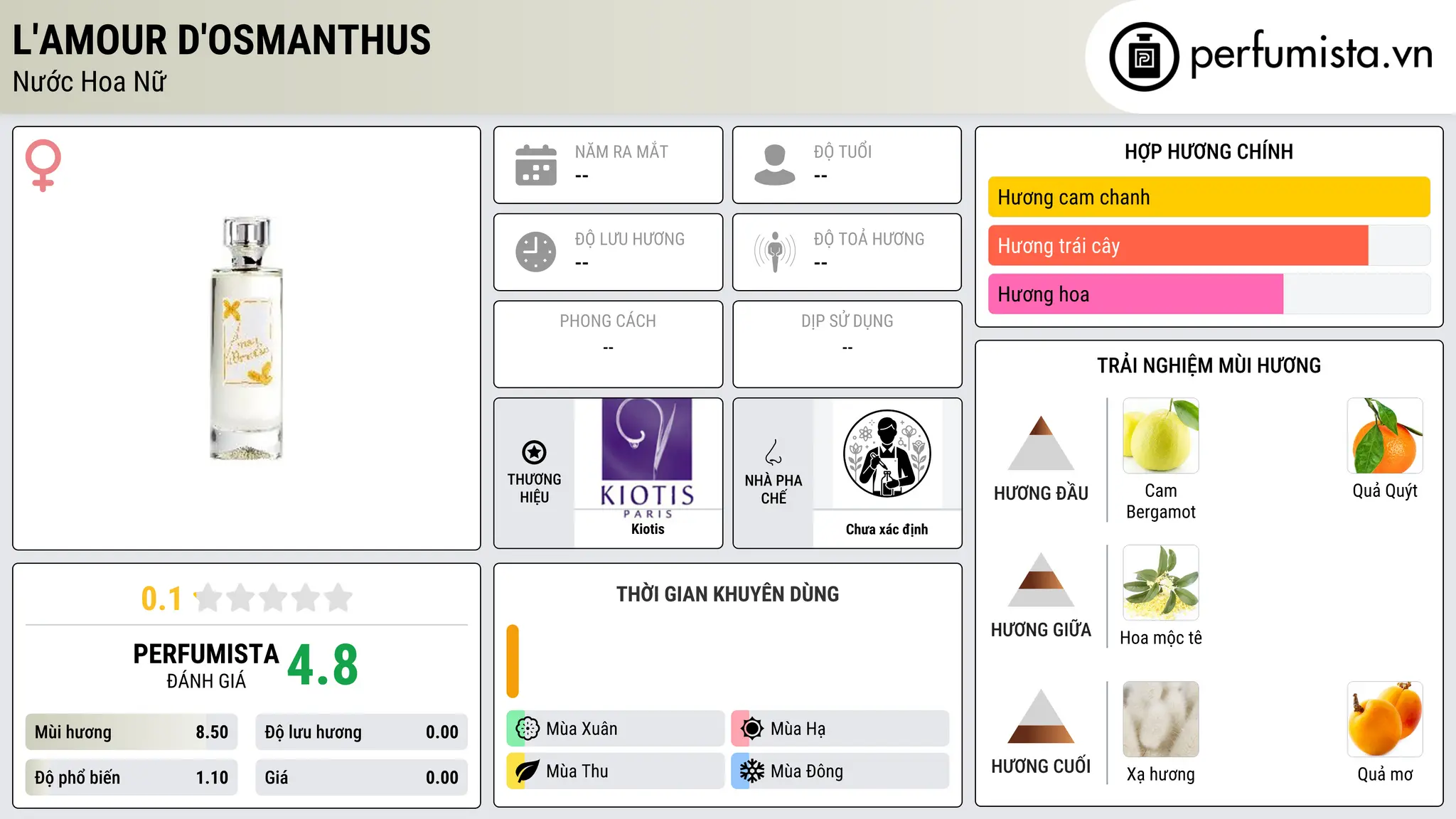Open the Hoa mộc tê note image
The image size is (1456, 819).
[1161, 583]
